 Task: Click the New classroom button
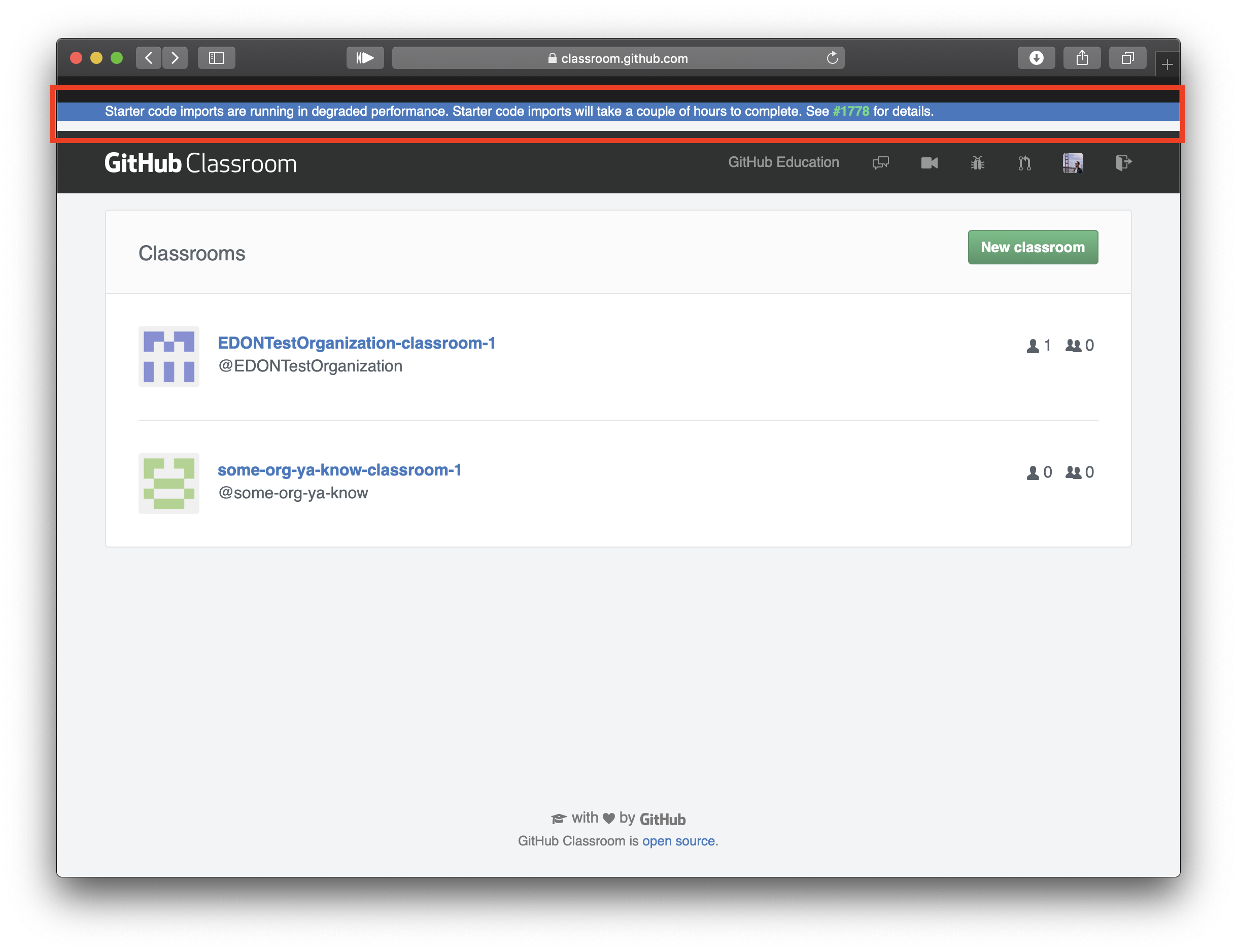(x=1033, y=247)
